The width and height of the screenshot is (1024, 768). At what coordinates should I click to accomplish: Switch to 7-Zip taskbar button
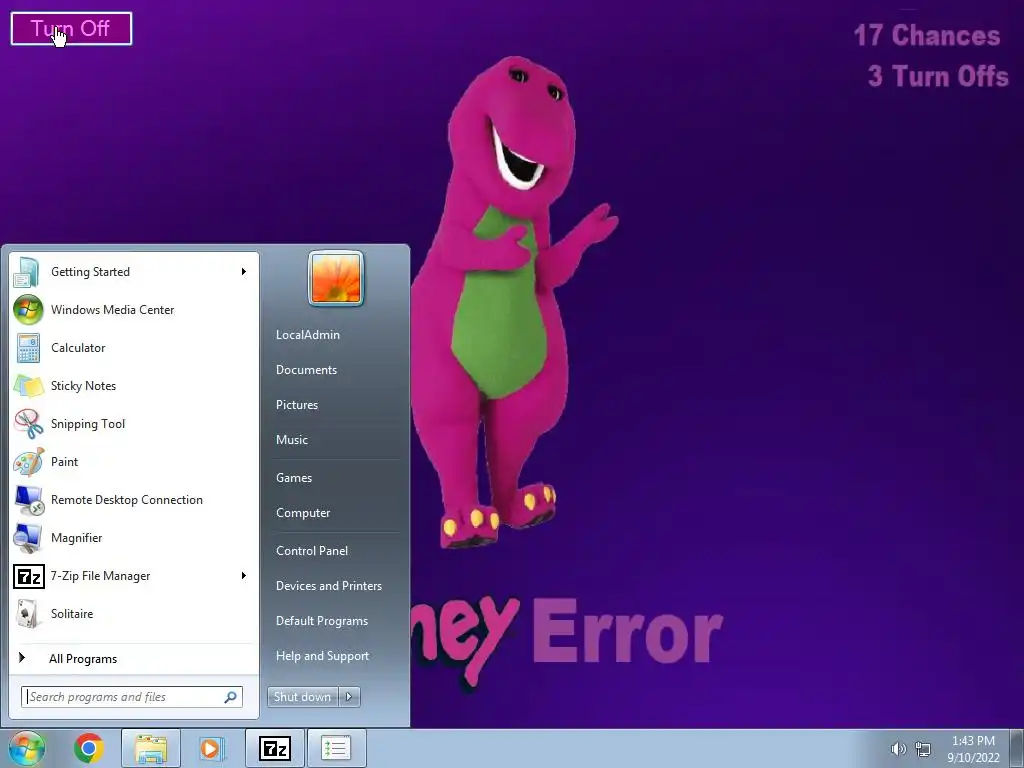(274, 748)
